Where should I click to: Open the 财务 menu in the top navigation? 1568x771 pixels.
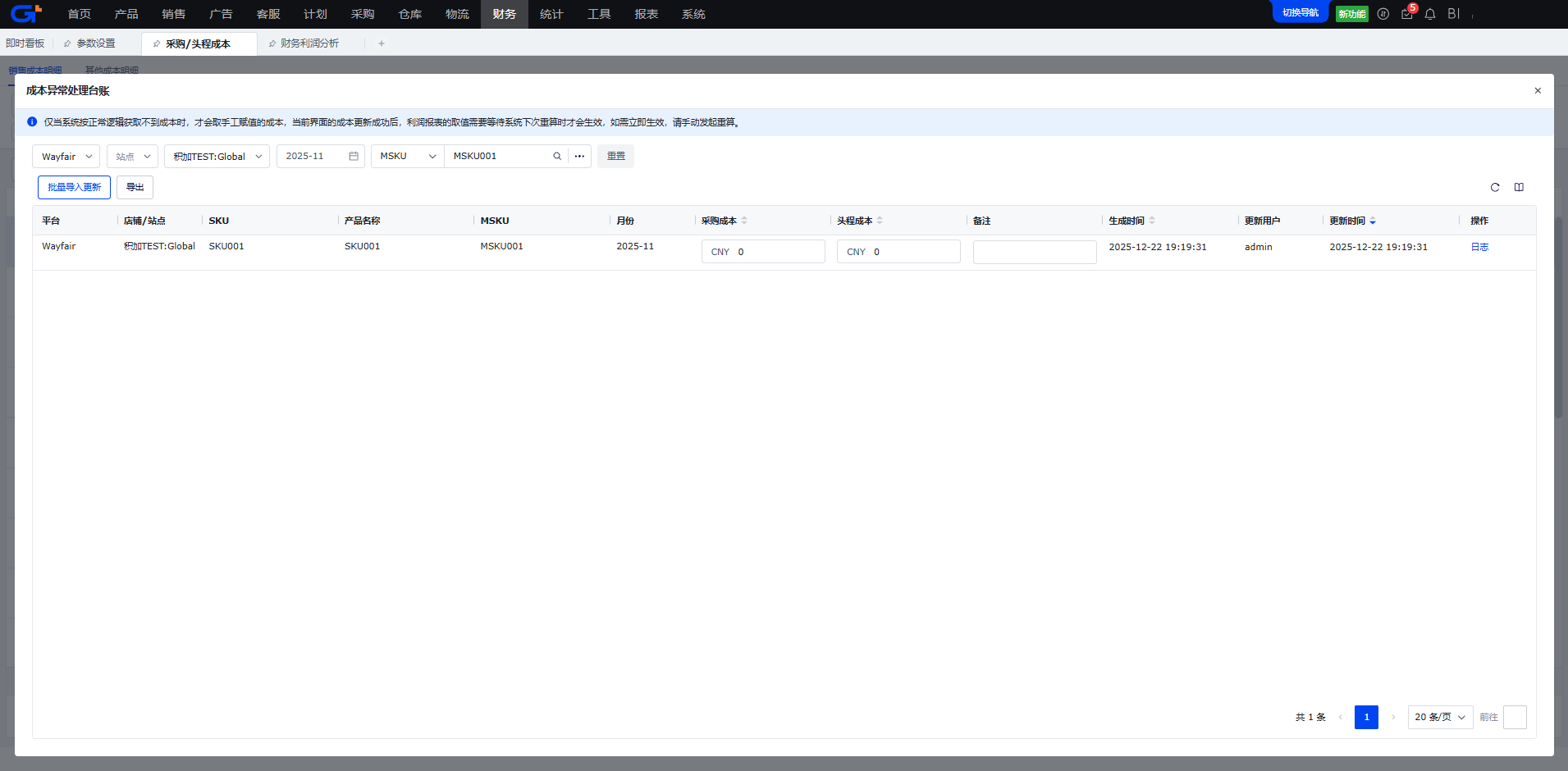504,14
